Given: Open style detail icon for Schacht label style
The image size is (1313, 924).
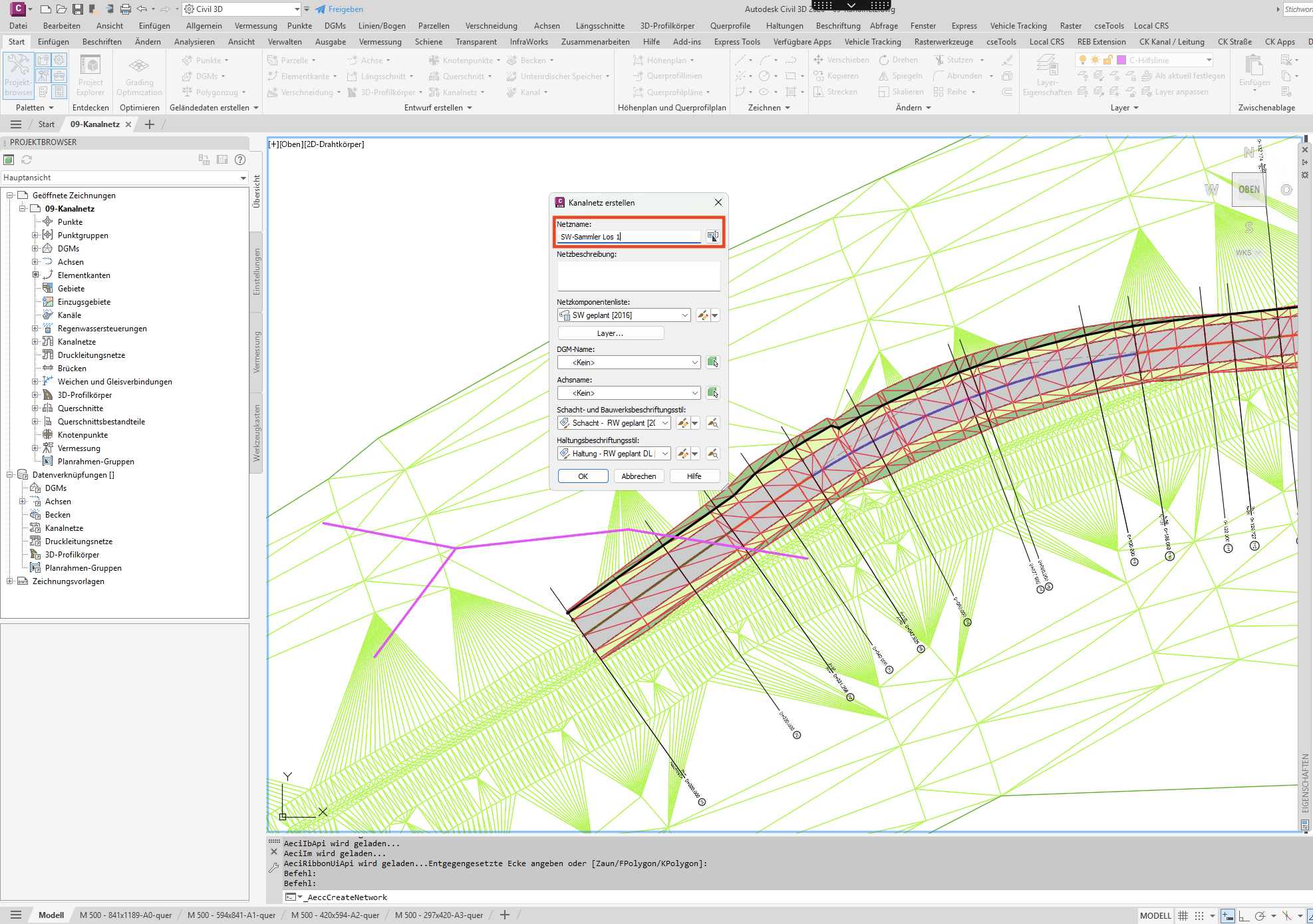Looking at the screenshot, I should pos(712,423).
